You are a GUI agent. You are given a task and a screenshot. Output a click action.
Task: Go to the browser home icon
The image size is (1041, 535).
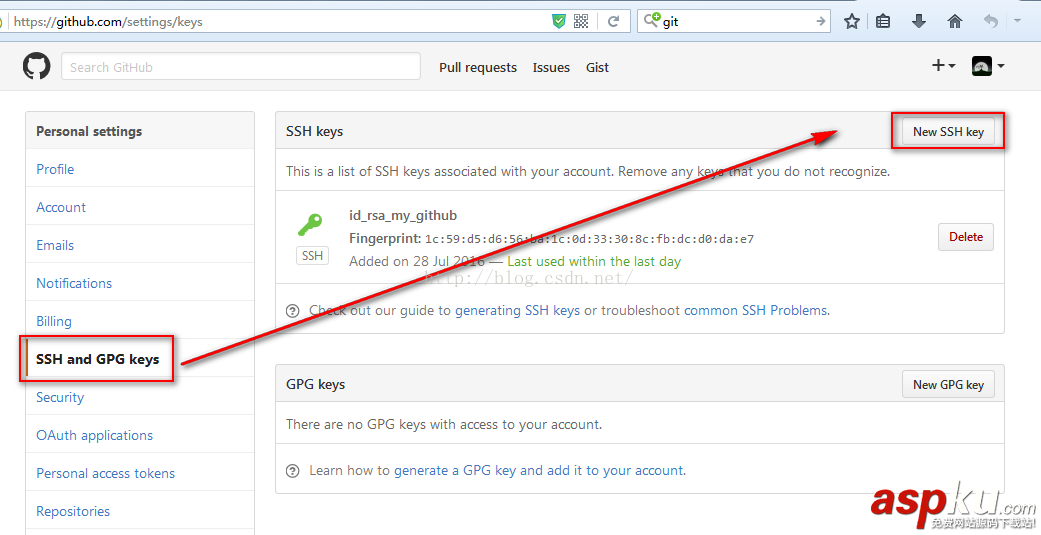click(x=955, y=21)
